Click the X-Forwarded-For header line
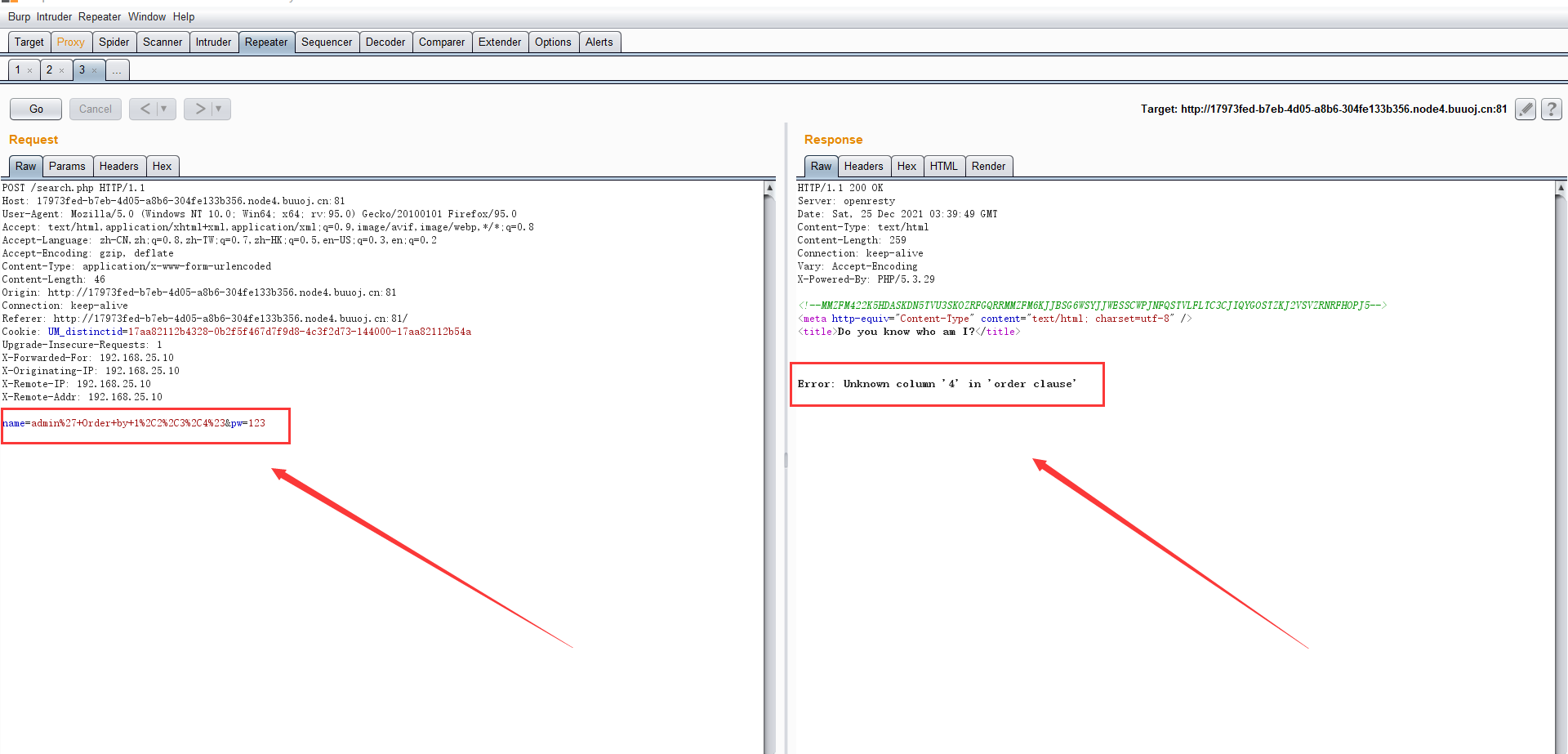1568x754 pixels. 88,358
